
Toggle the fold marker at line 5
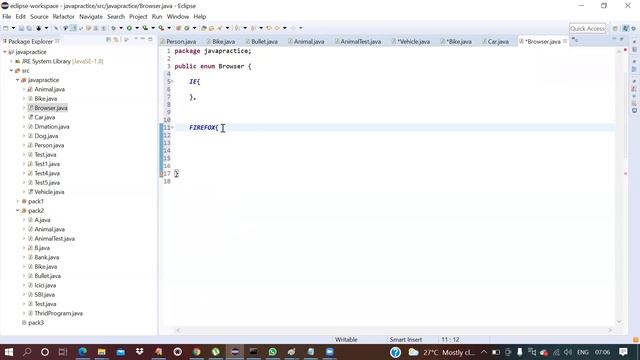pyautogui.click(x=172, y=81)
